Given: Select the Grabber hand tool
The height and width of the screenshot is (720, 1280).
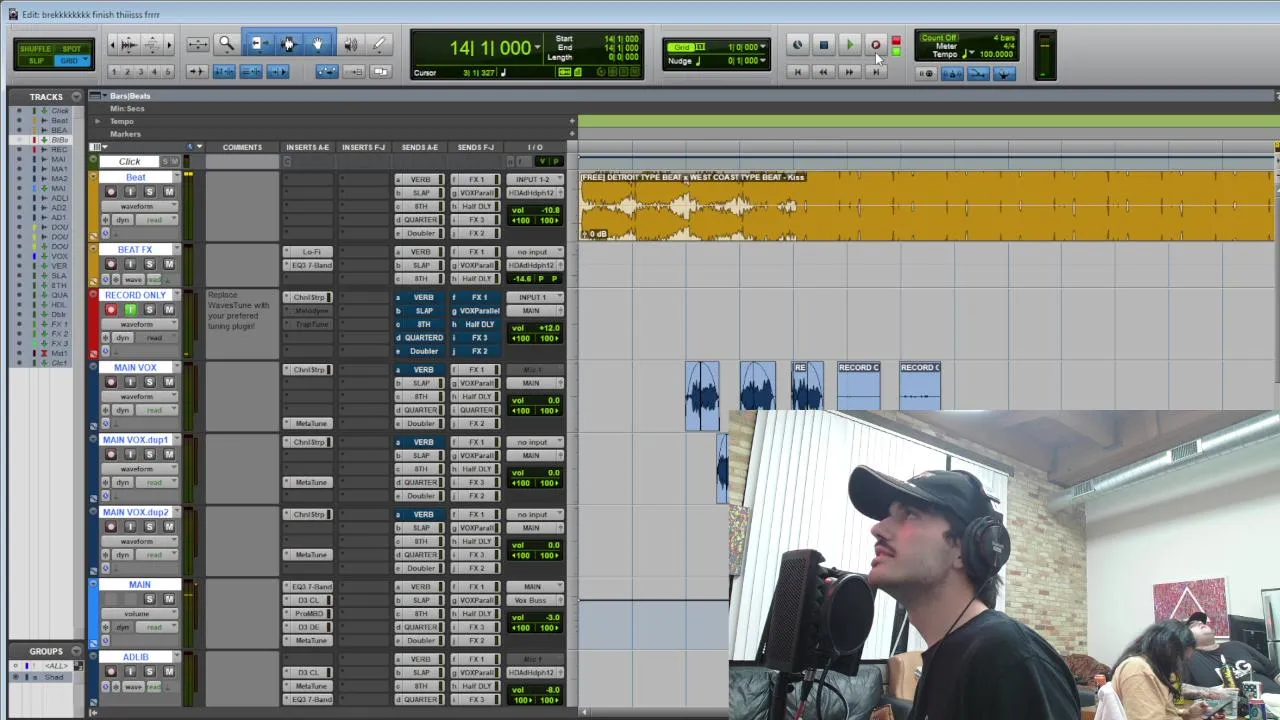Looking at the screenshot, I should point(318,44).
